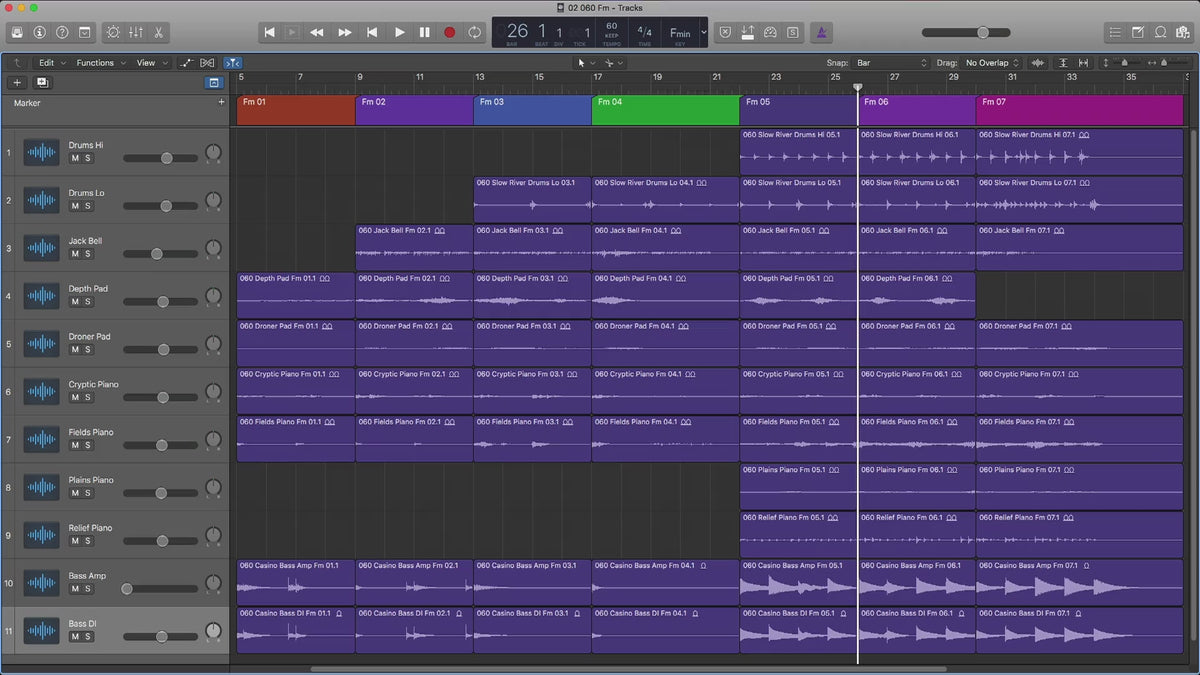This screenshot has height=675, width=1200.
Task: Open the Library panel icon
Action: click(x=17, y=32)
